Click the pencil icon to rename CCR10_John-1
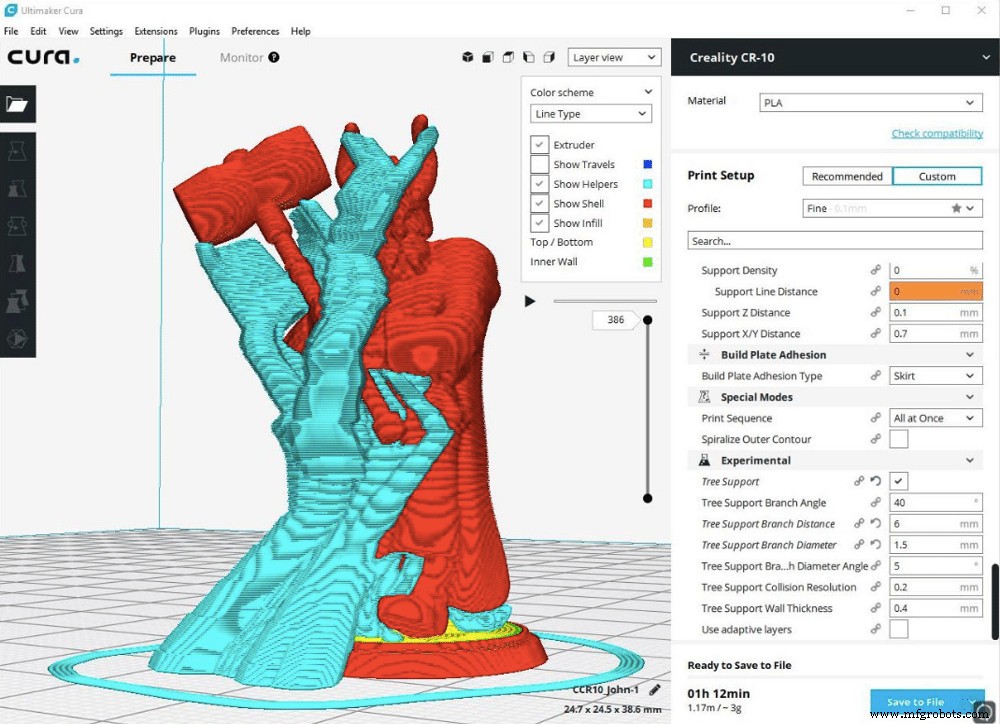 pos(655,689)
